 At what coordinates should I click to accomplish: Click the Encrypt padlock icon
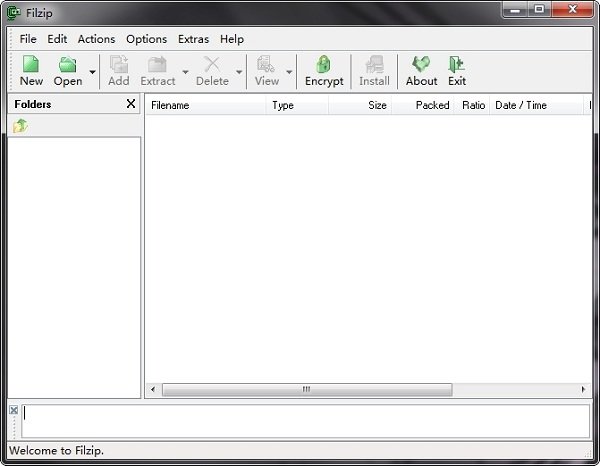pyautogui.click(x=324, y=67)
